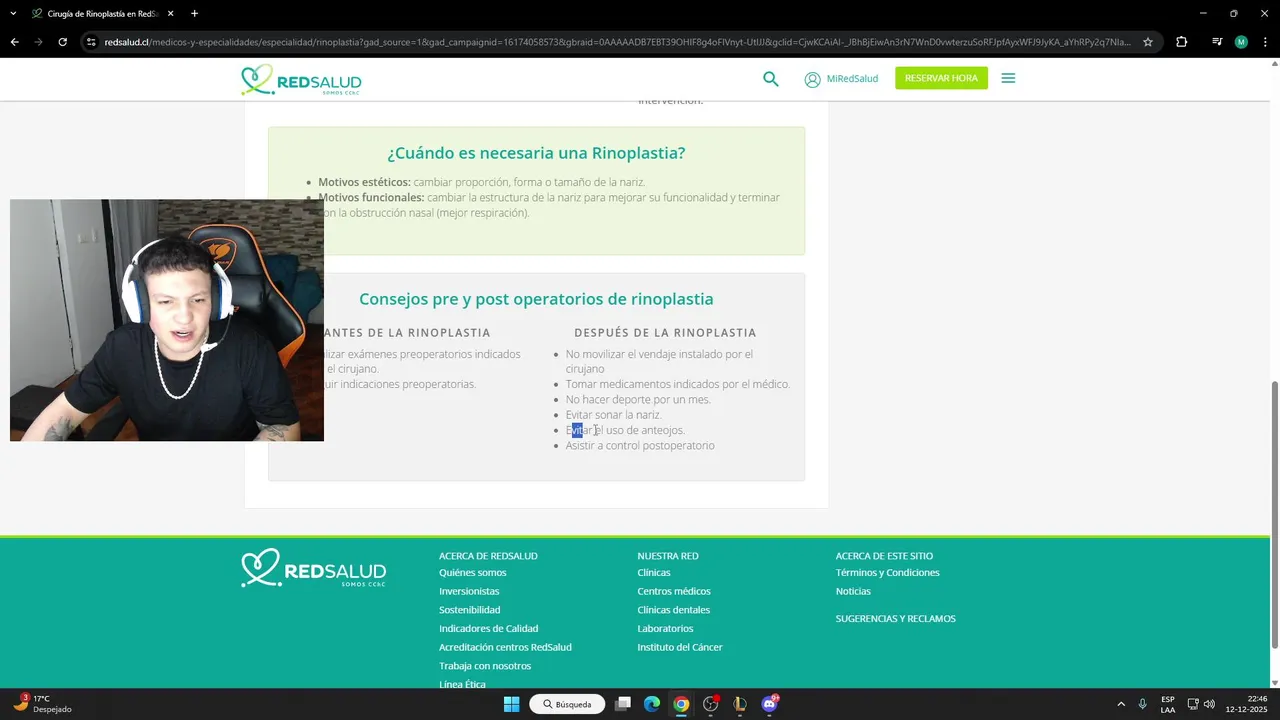Open the Laboratorios footer link
Viewport: 1280px width, 720px height.
665,628
